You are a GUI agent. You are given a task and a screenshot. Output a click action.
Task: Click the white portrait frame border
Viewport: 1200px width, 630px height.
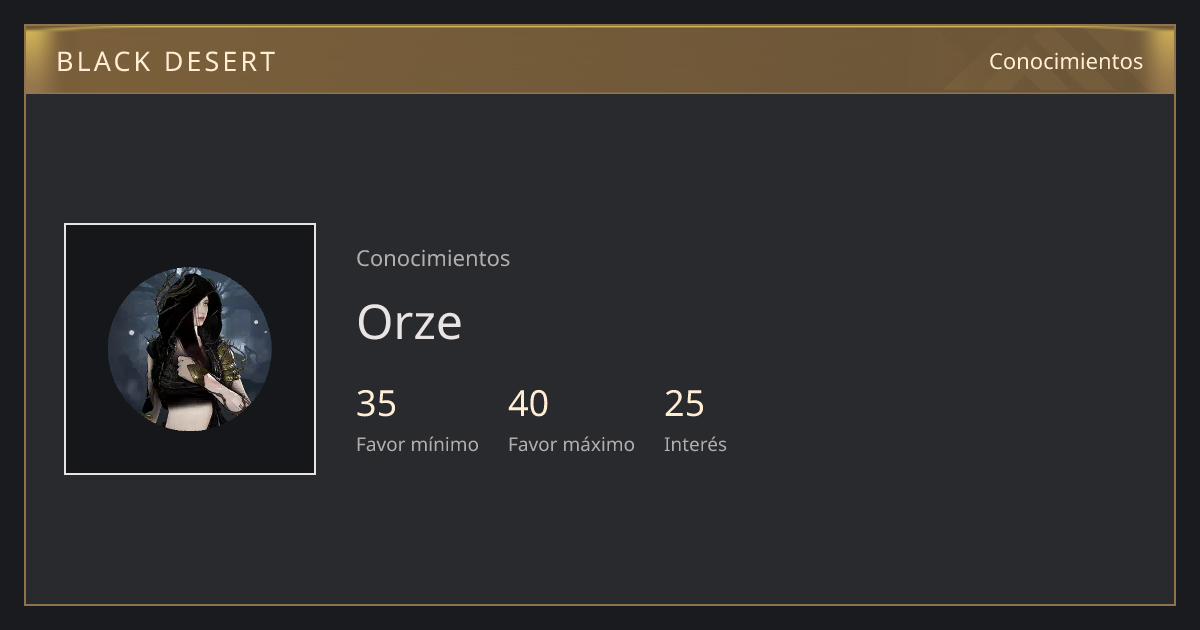pyautogui.click(x=190, y=225)
